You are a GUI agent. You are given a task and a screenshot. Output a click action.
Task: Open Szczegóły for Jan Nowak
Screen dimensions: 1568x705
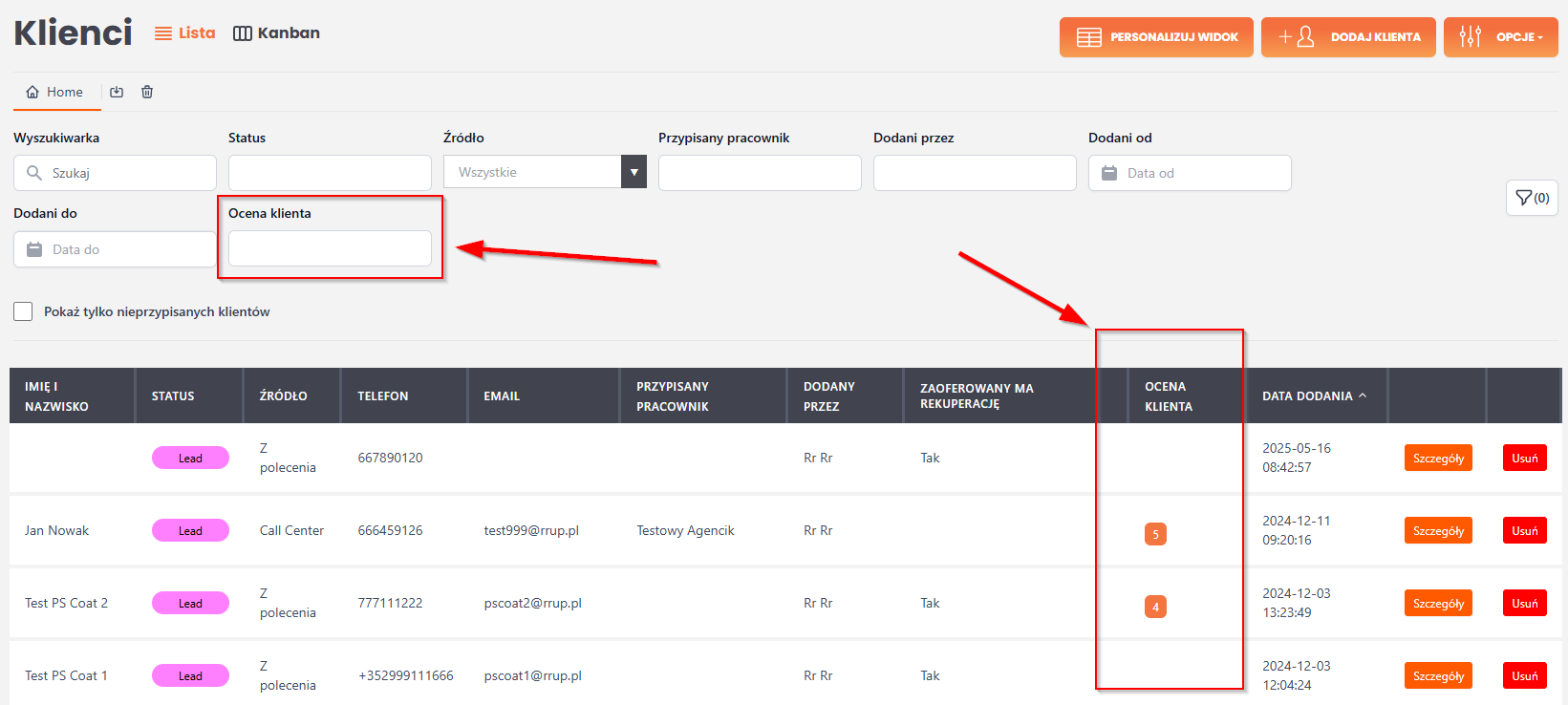pos(1437,530)
